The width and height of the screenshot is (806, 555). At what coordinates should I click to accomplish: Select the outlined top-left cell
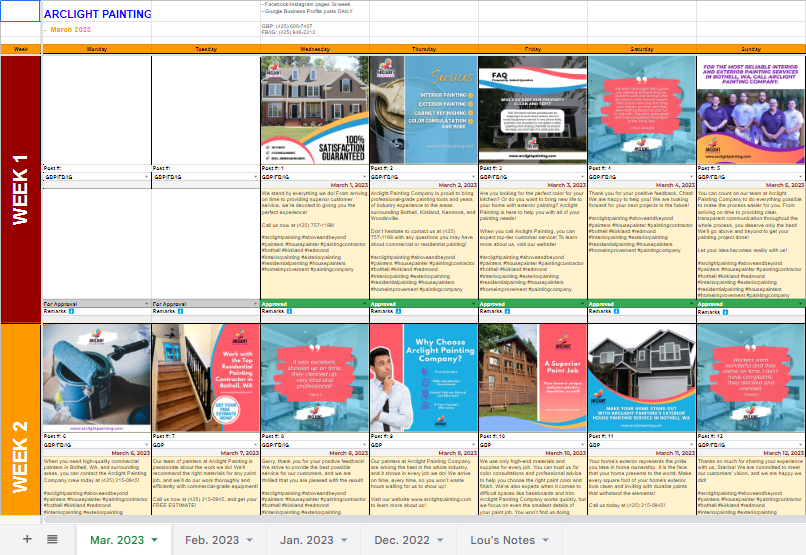click(20, 11)
